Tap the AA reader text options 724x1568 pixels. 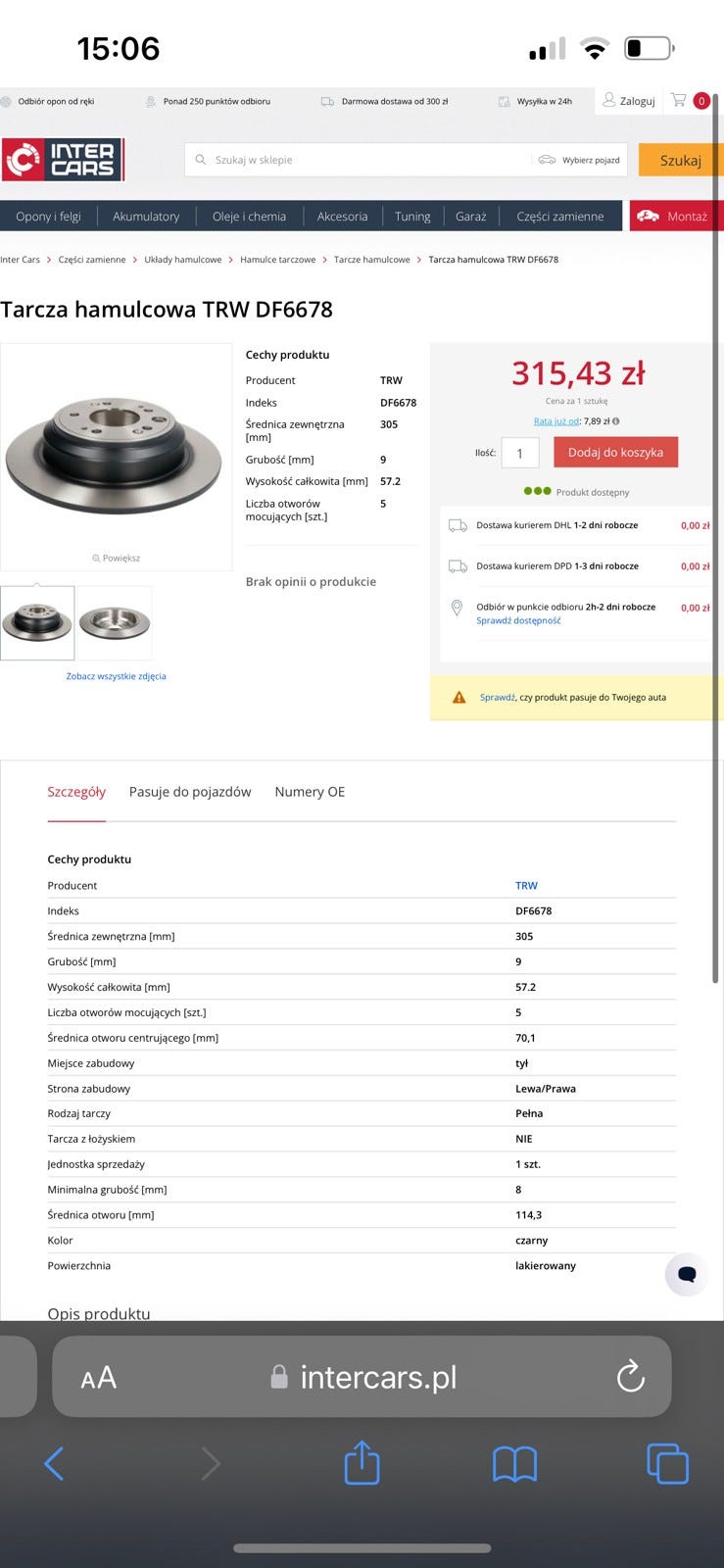[98, 1378]
